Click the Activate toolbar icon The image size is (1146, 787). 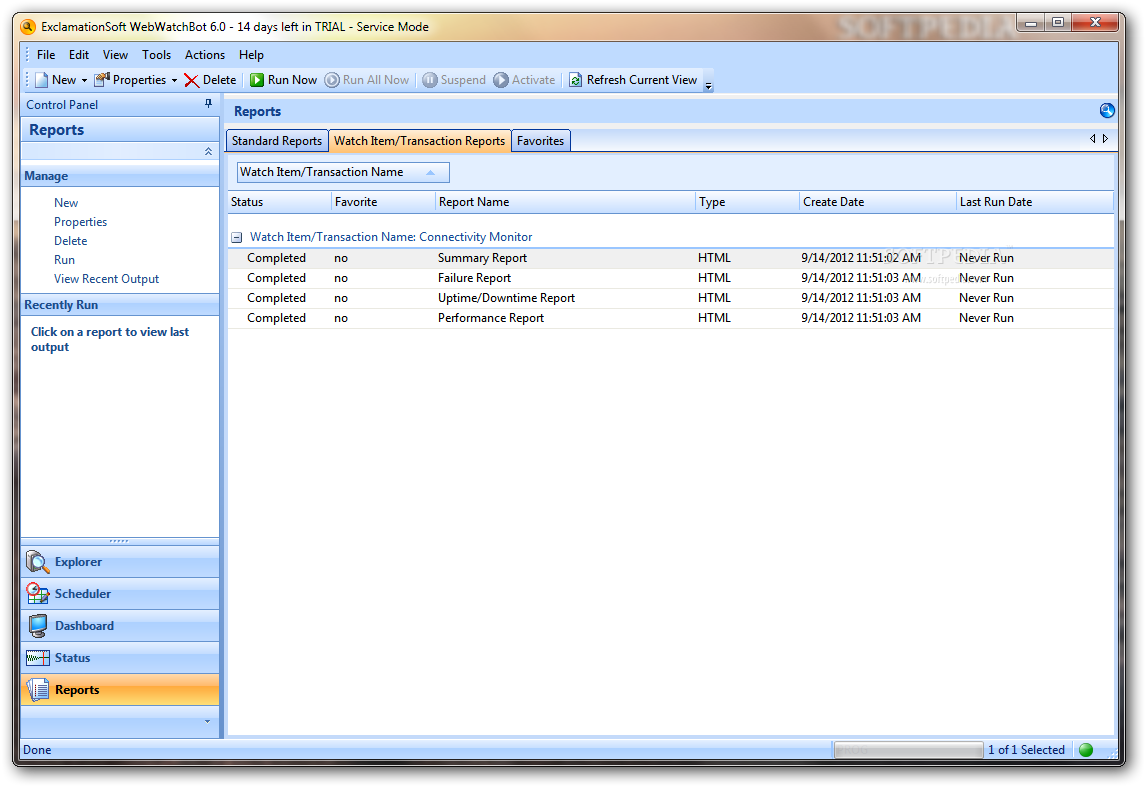[501, 80]
